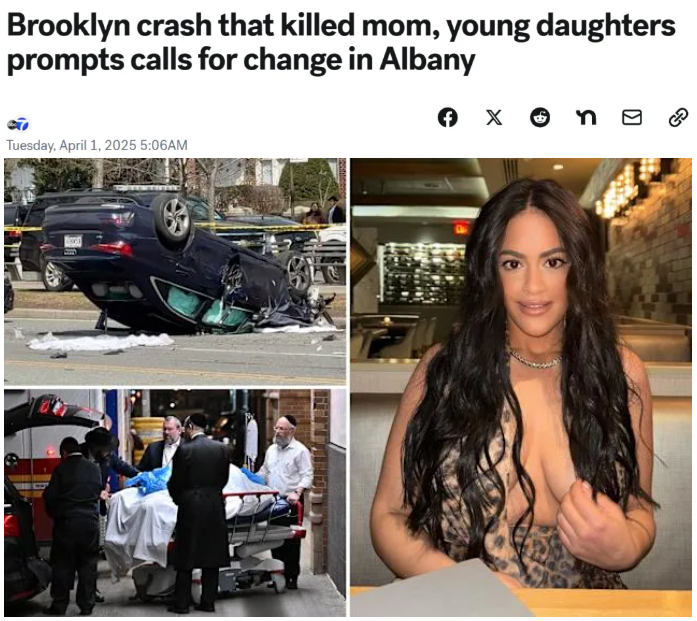Click the word "Brooklyn" in the headline
Viewport: 697px width, 621px height.
pyautogui.click(x=68, y=27)
